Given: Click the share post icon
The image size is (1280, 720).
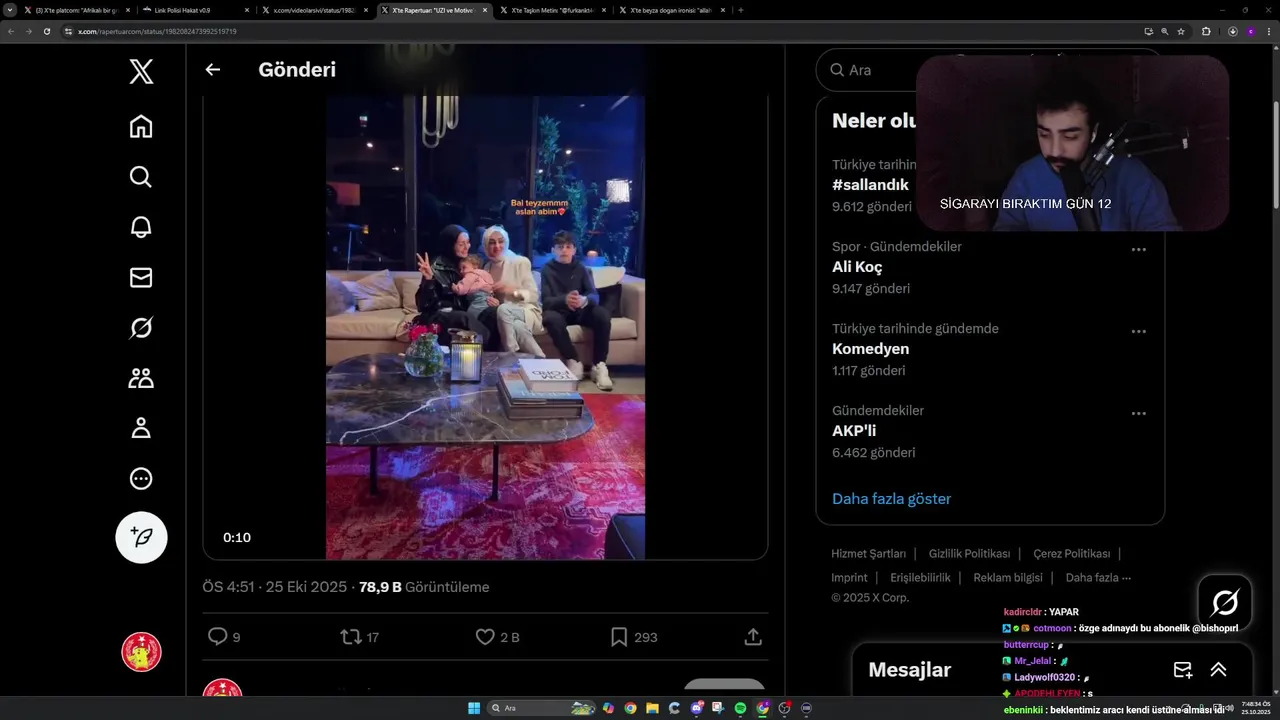Looking at the screenshot, I should point(753,636).
